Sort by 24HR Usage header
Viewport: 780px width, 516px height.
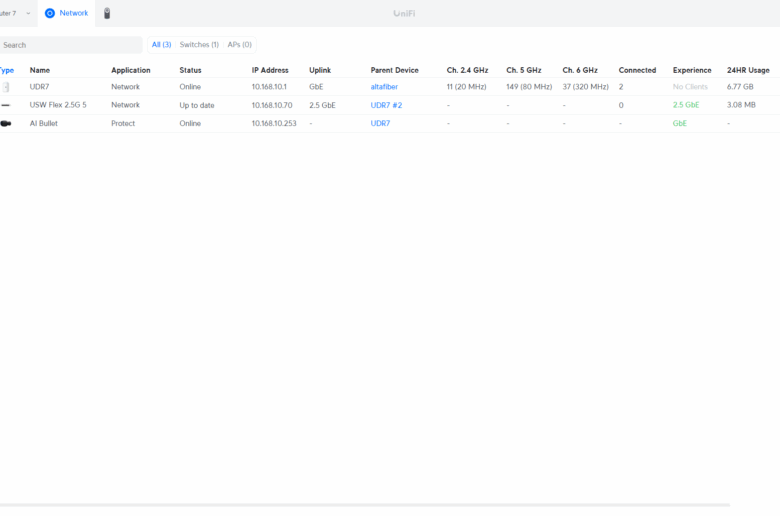point(748,70)
